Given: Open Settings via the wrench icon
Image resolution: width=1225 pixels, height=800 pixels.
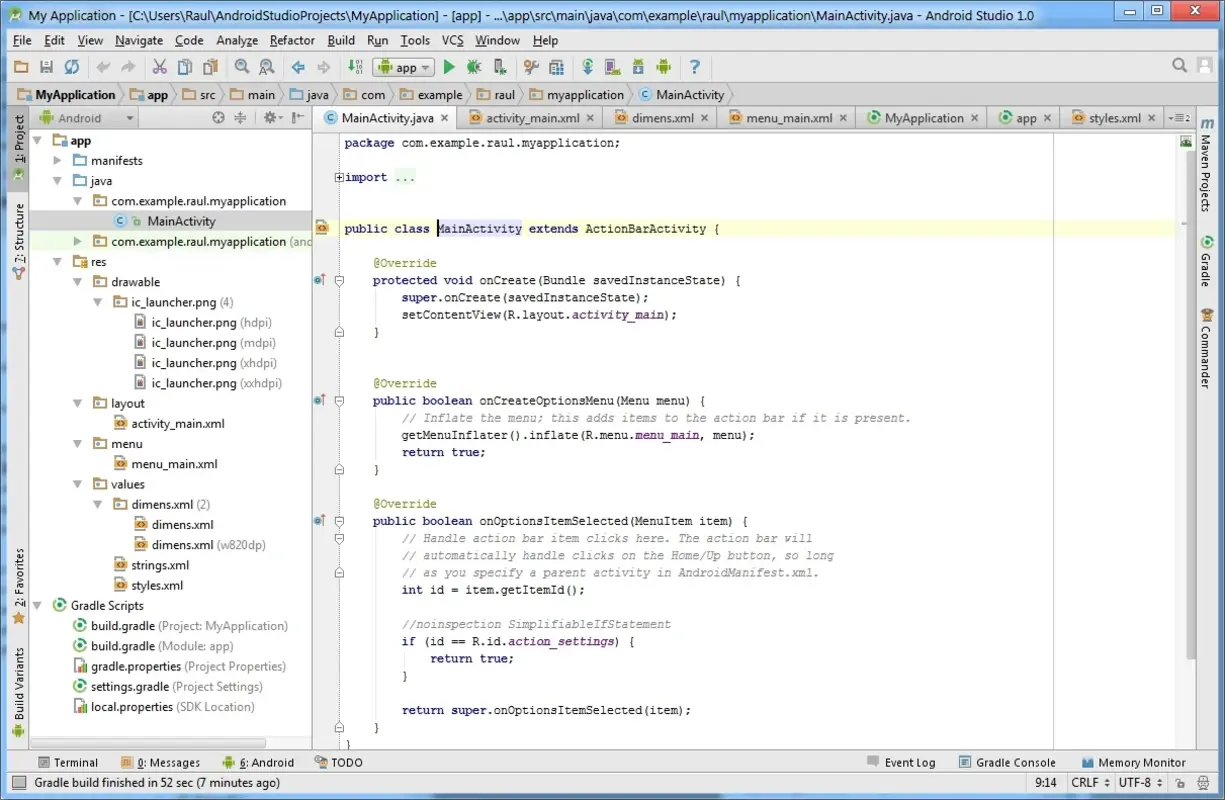Looking at the screenshot, I should [530, 67].
